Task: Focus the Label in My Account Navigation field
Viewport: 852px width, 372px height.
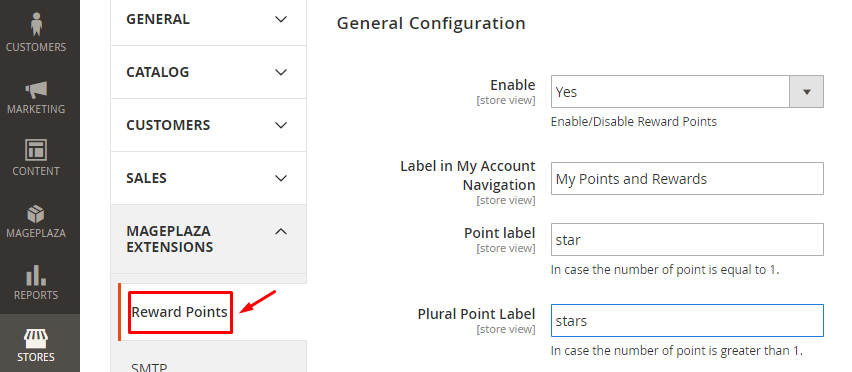Action: [x=687, y=178]
